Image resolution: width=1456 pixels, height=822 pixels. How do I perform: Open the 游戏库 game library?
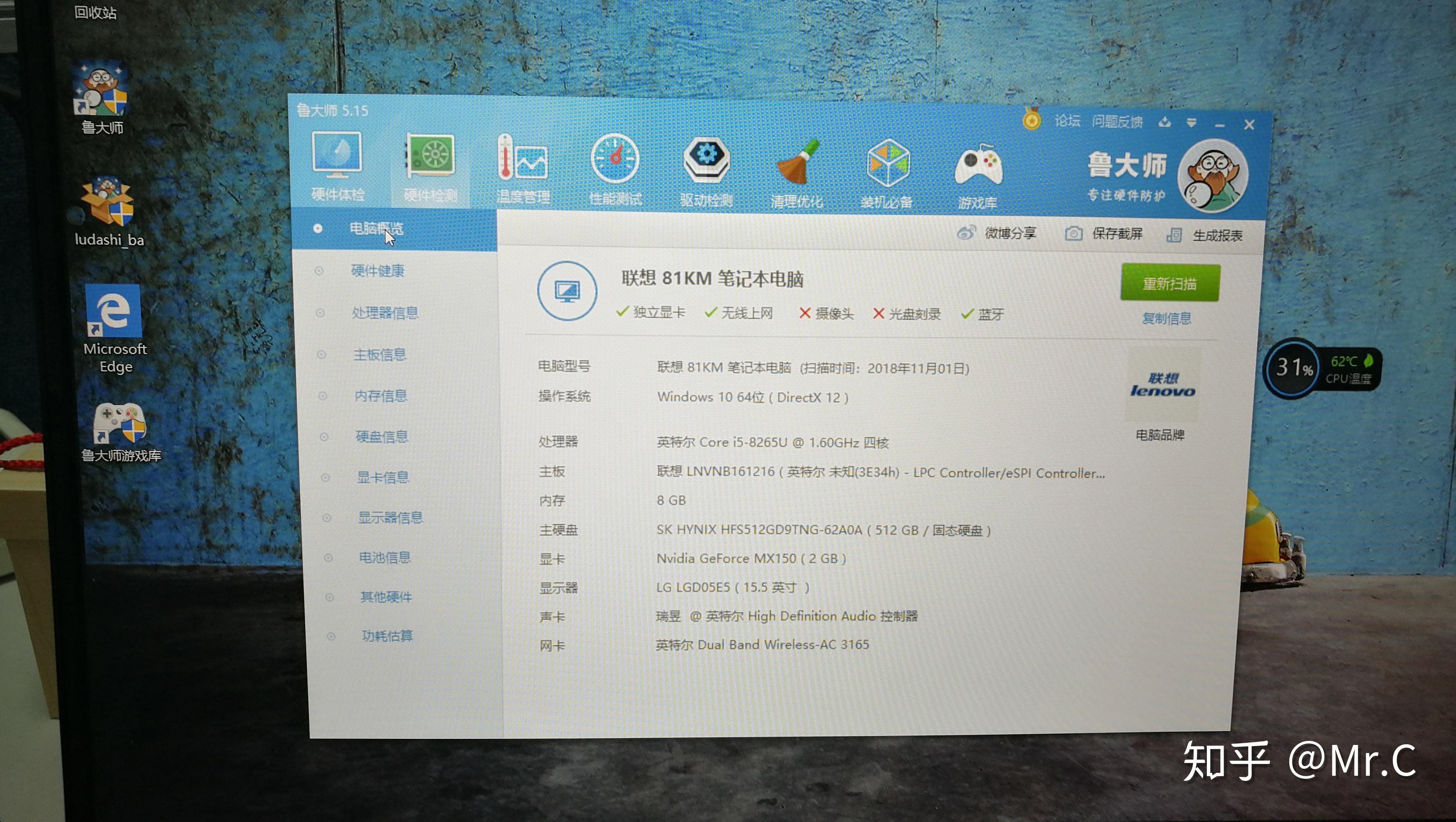pos(978,176)
